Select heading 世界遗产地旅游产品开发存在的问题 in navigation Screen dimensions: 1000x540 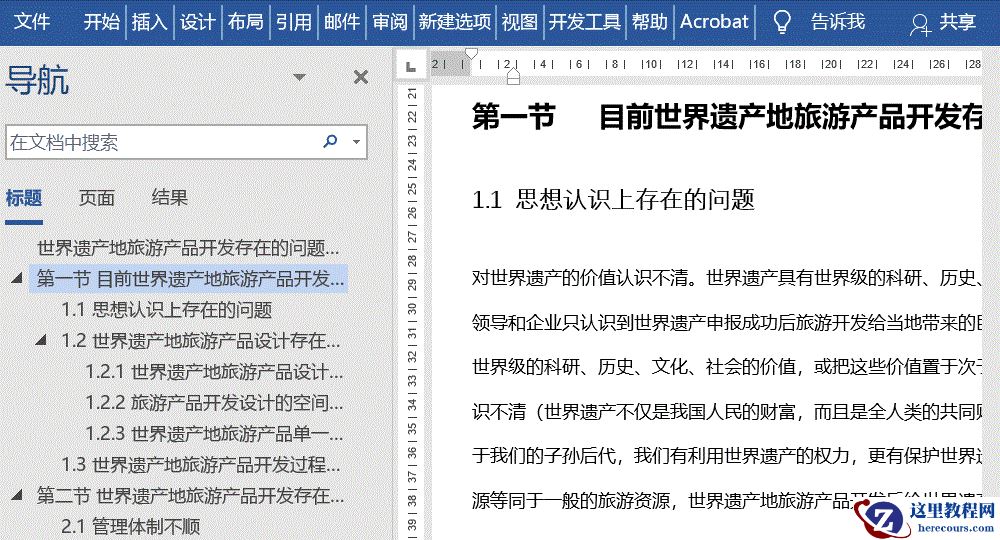(x=188, y=247)
